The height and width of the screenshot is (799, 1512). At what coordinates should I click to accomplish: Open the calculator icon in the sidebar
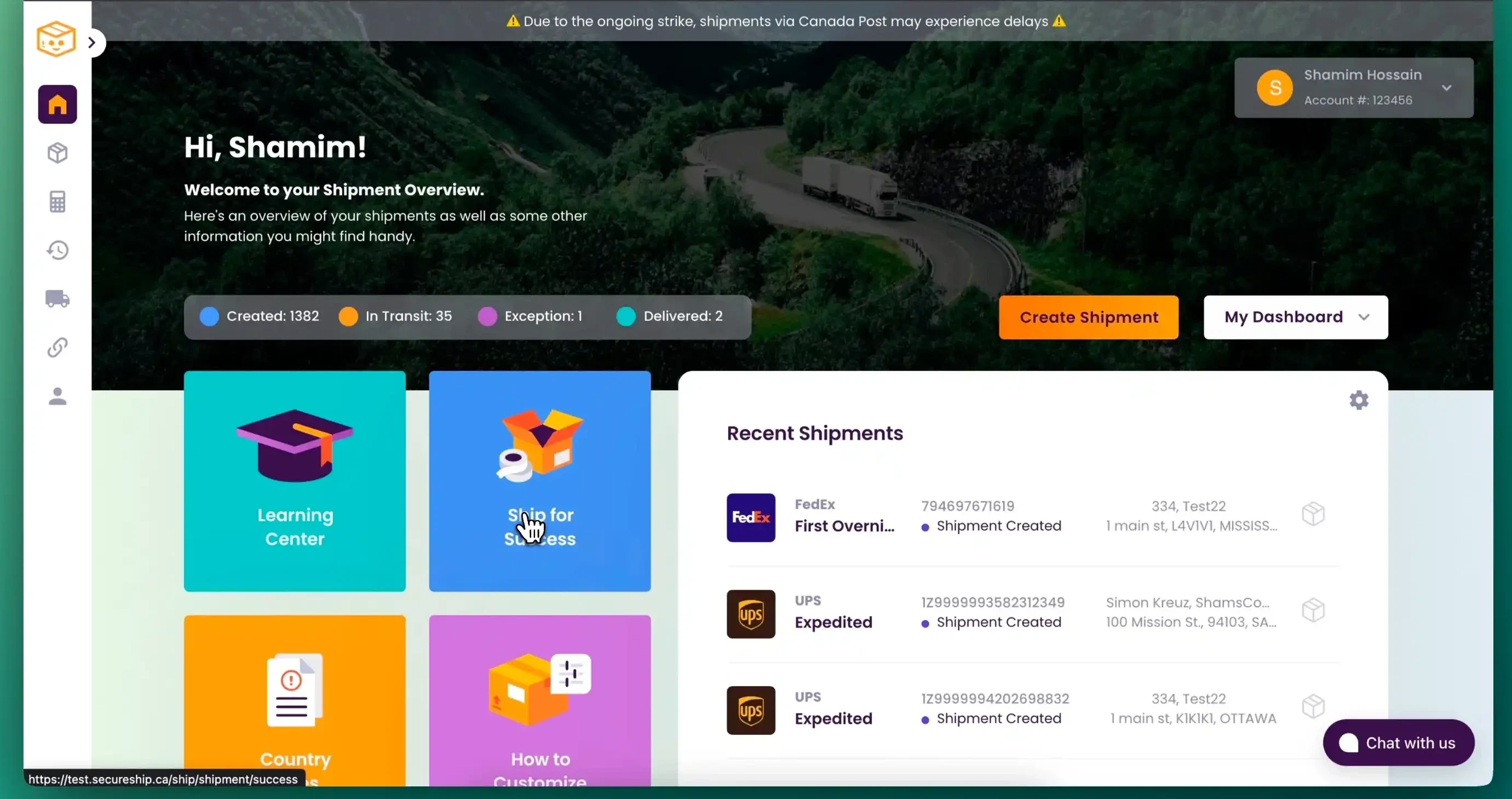click(x=57, y=202)
